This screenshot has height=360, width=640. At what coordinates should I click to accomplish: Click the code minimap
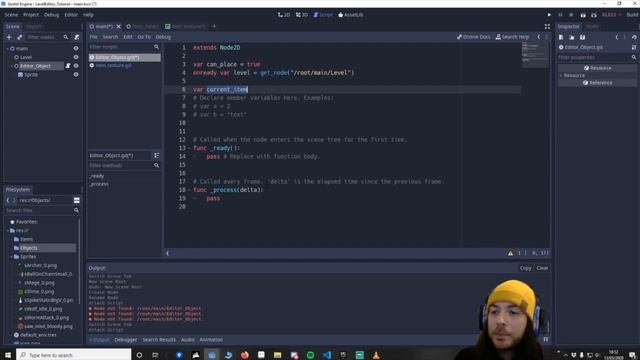tap(535, 55)
